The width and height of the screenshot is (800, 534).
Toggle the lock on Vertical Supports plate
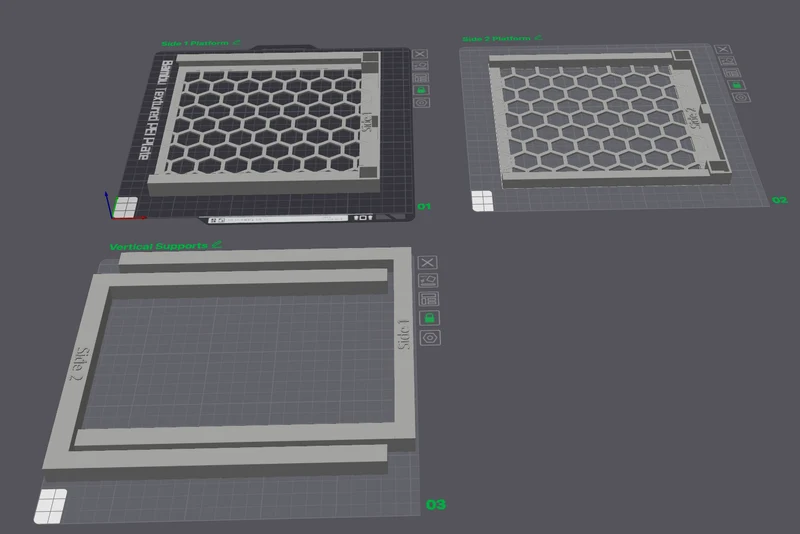coord(429,318)
